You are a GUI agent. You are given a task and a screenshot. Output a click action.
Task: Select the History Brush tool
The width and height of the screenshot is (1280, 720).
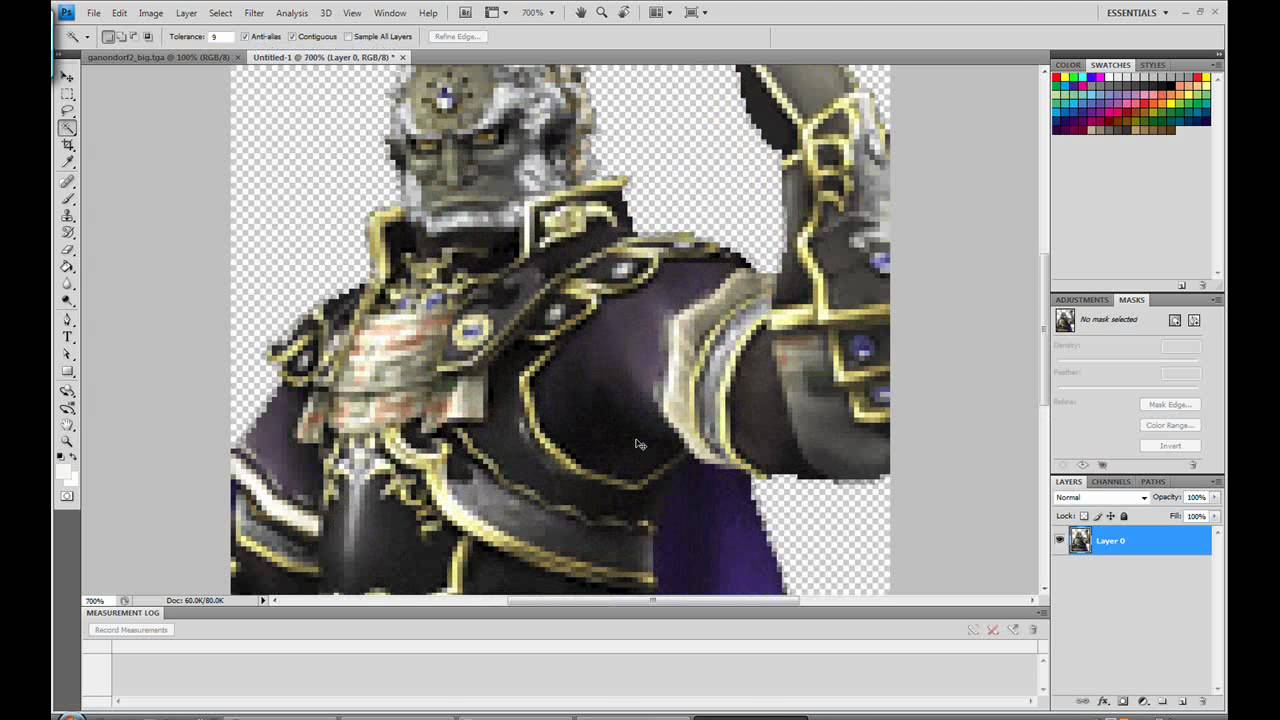[x=67, y=233]
